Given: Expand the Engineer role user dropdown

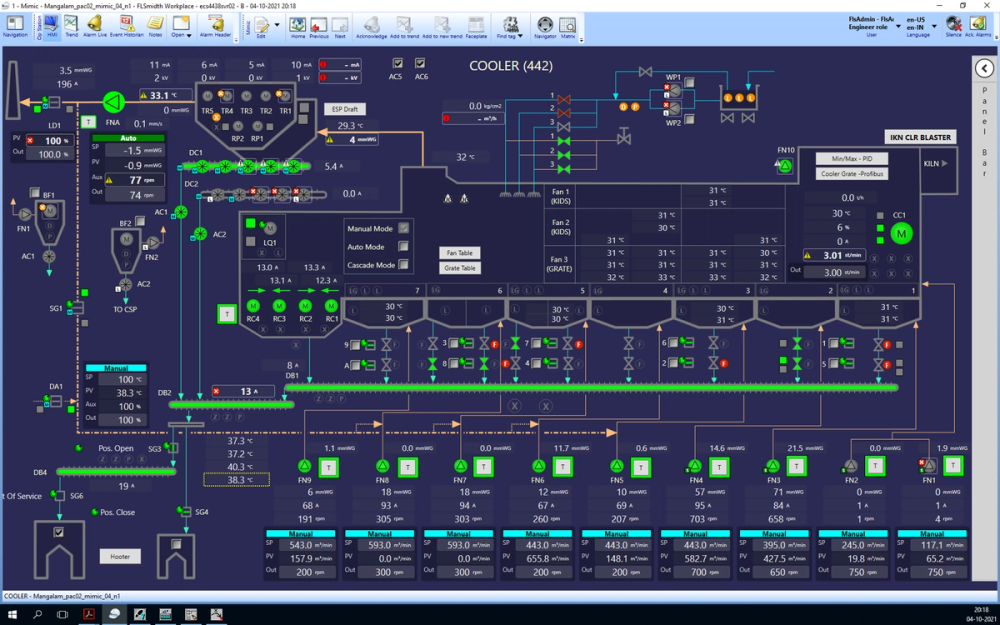Looking at the screenshot, I should (x=898, y=27).
